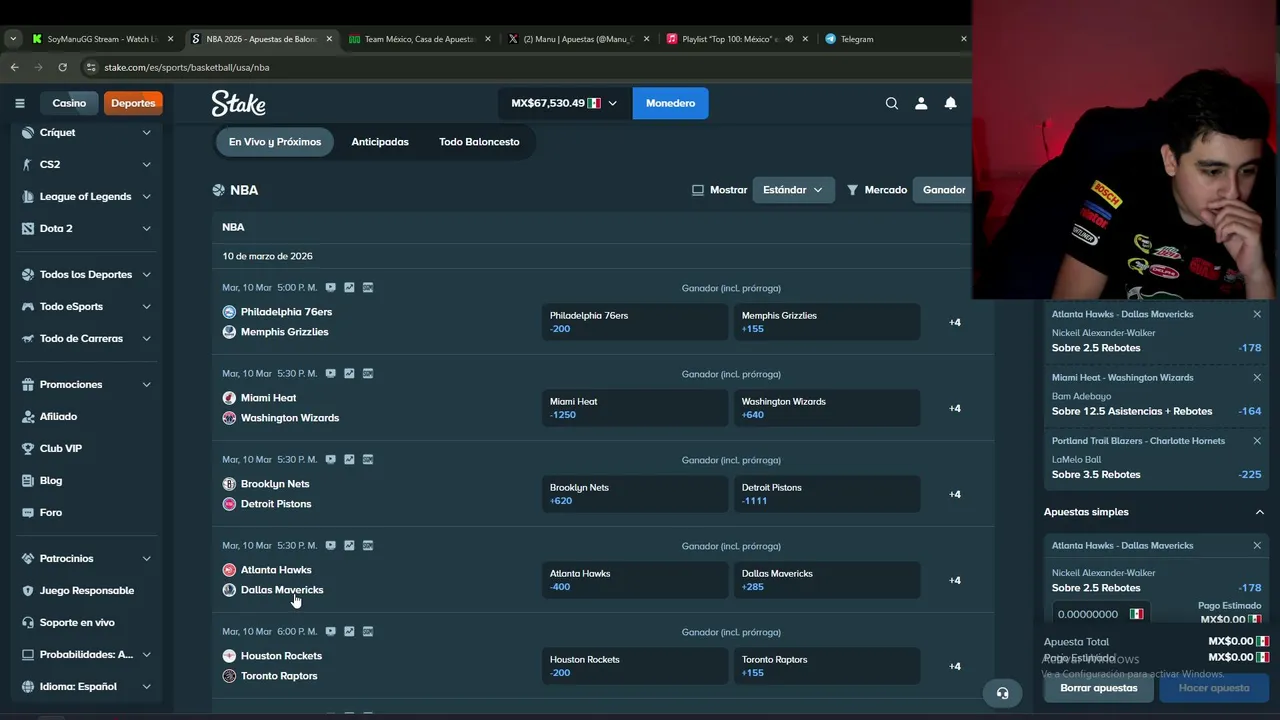Open the browser tab search chevron
This screenshot has height=720, width=1280.
(13, 39)
